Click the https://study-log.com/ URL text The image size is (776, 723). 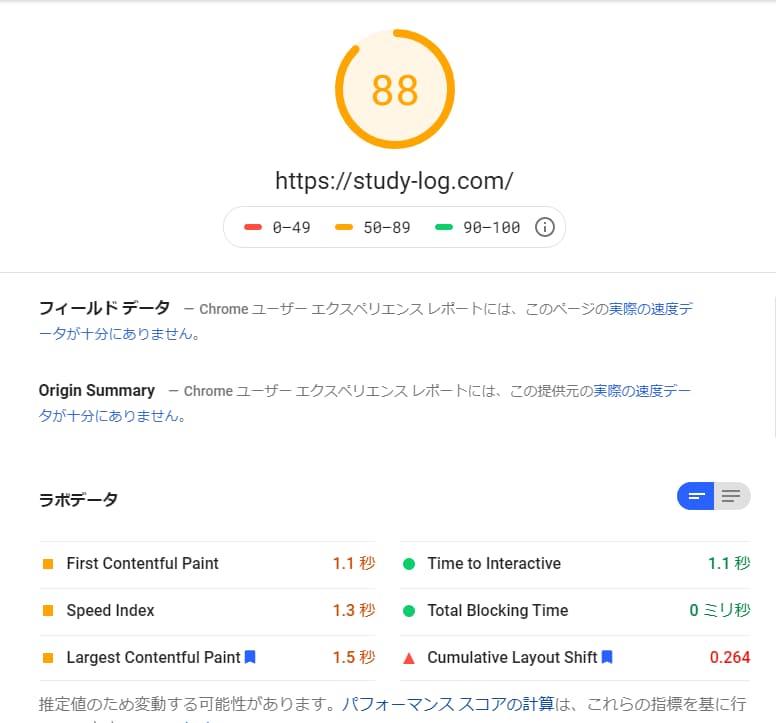click(x=394, y=181)
